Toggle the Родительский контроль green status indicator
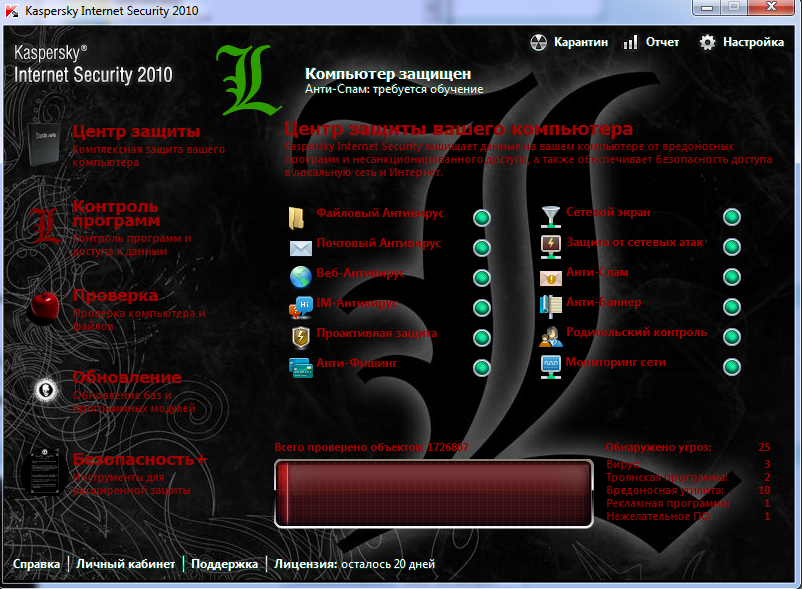Viewport: 802px width, 589px height. [x=732, y=336]
